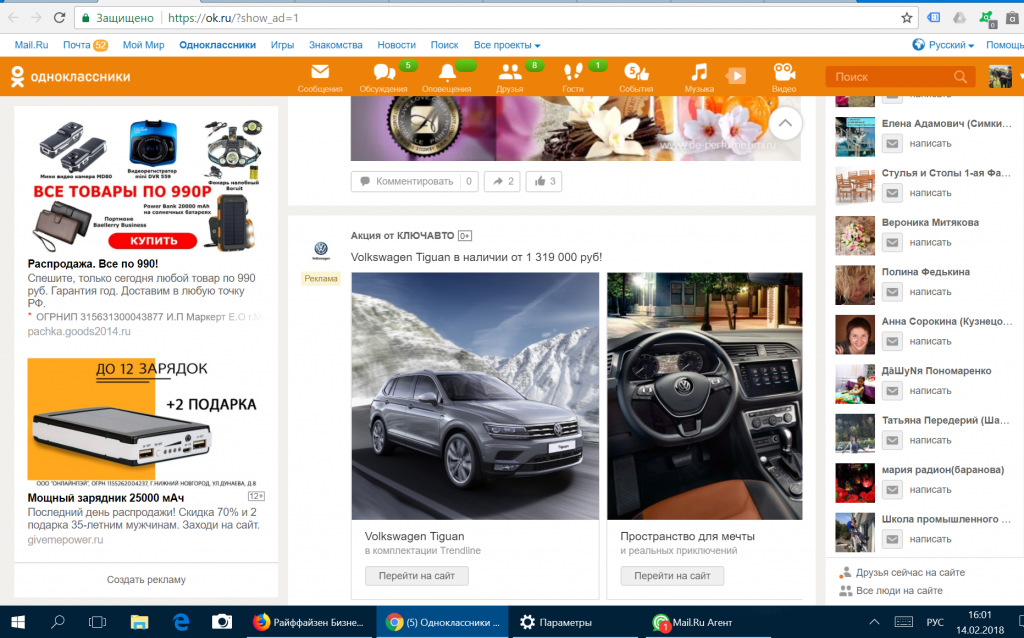This screenshot has height=638, width=1024.
Task: Message Полина Федькина via envelope icon
Action: coord(892,292)
